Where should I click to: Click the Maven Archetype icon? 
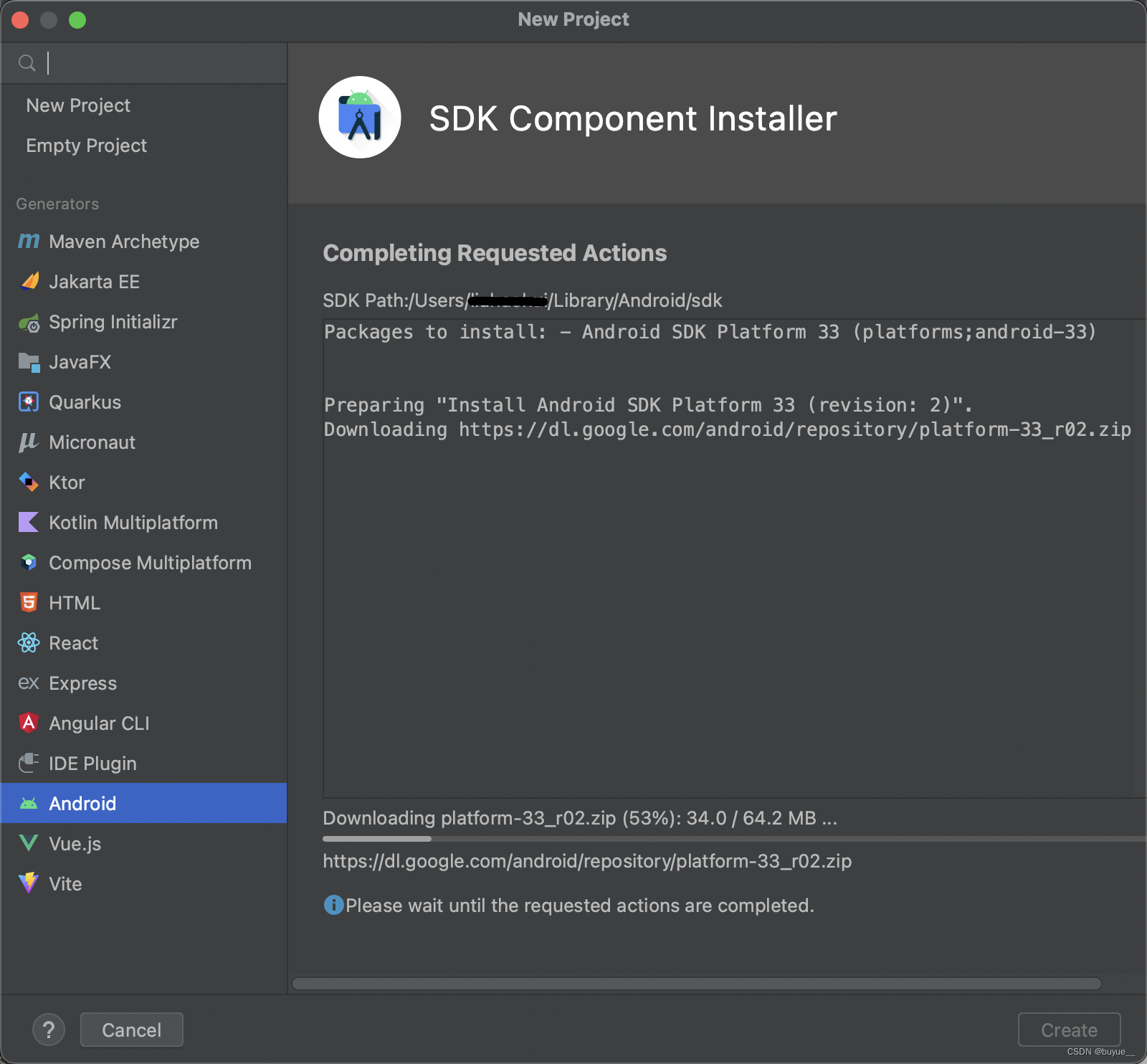click(29, 242)
